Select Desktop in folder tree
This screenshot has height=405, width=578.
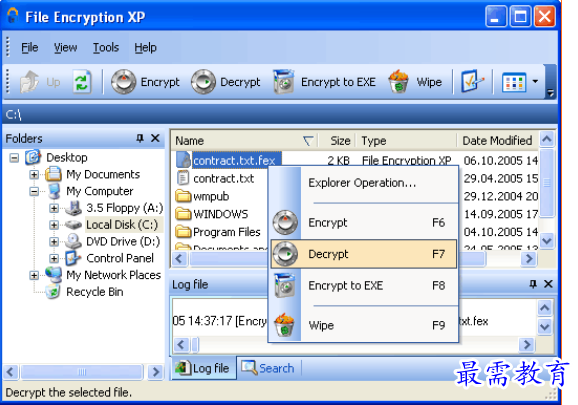(x=67, y=158)
